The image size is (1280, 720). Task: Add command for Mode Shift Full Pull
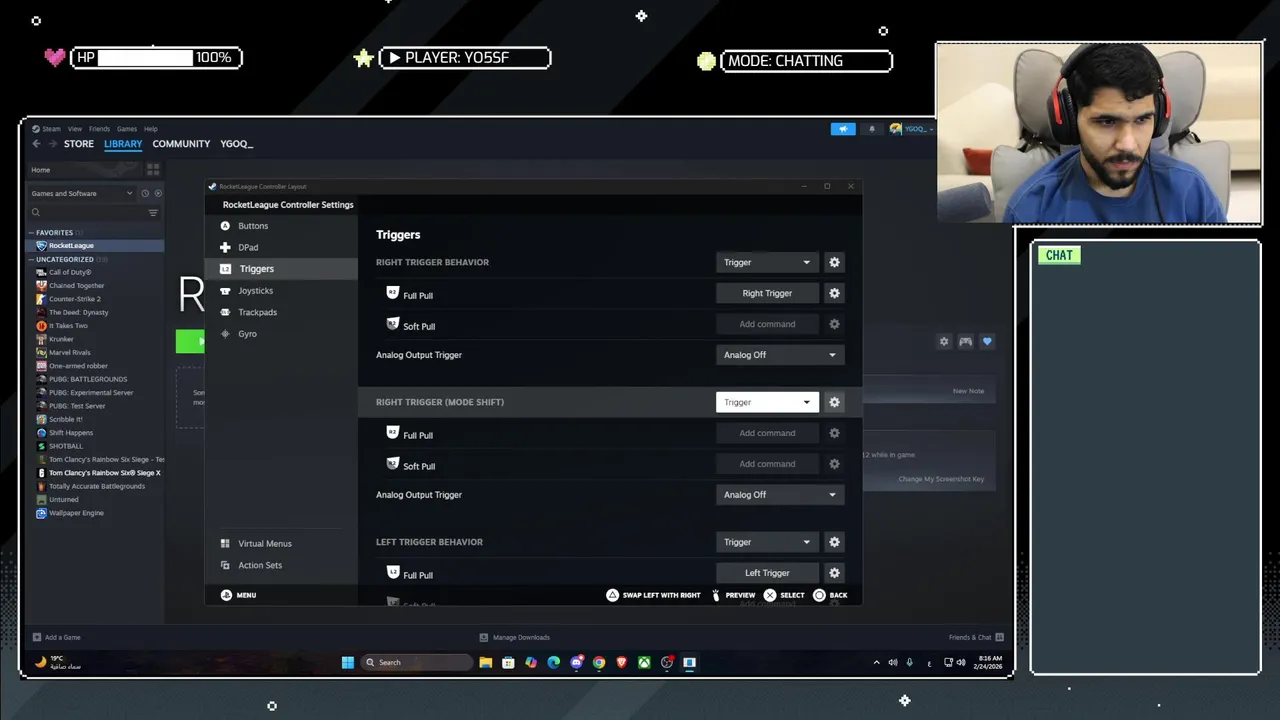click(x=767, y=433)
